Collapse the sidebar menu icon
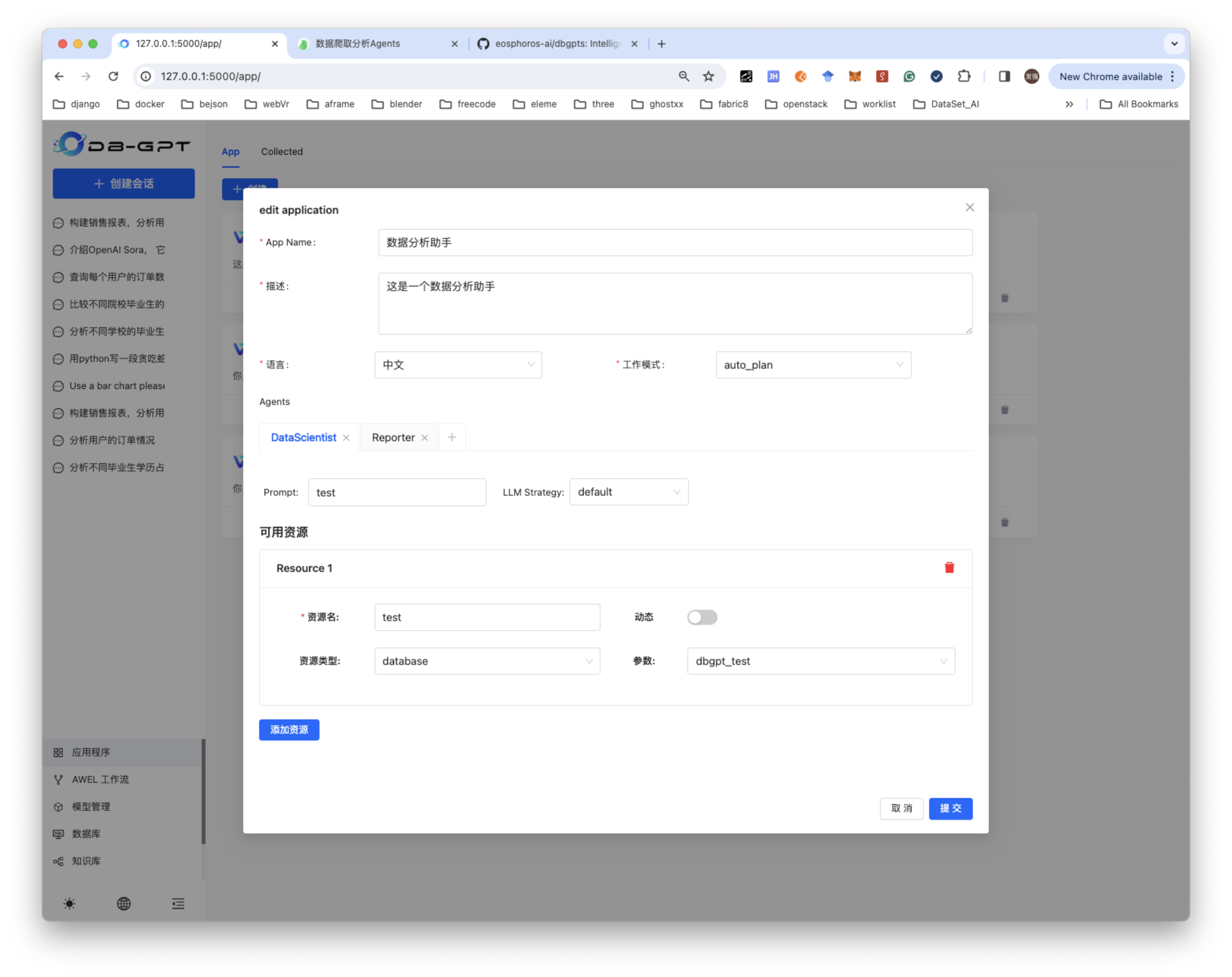This screenshot has height=977, width=1232. [x=178, y=904]
